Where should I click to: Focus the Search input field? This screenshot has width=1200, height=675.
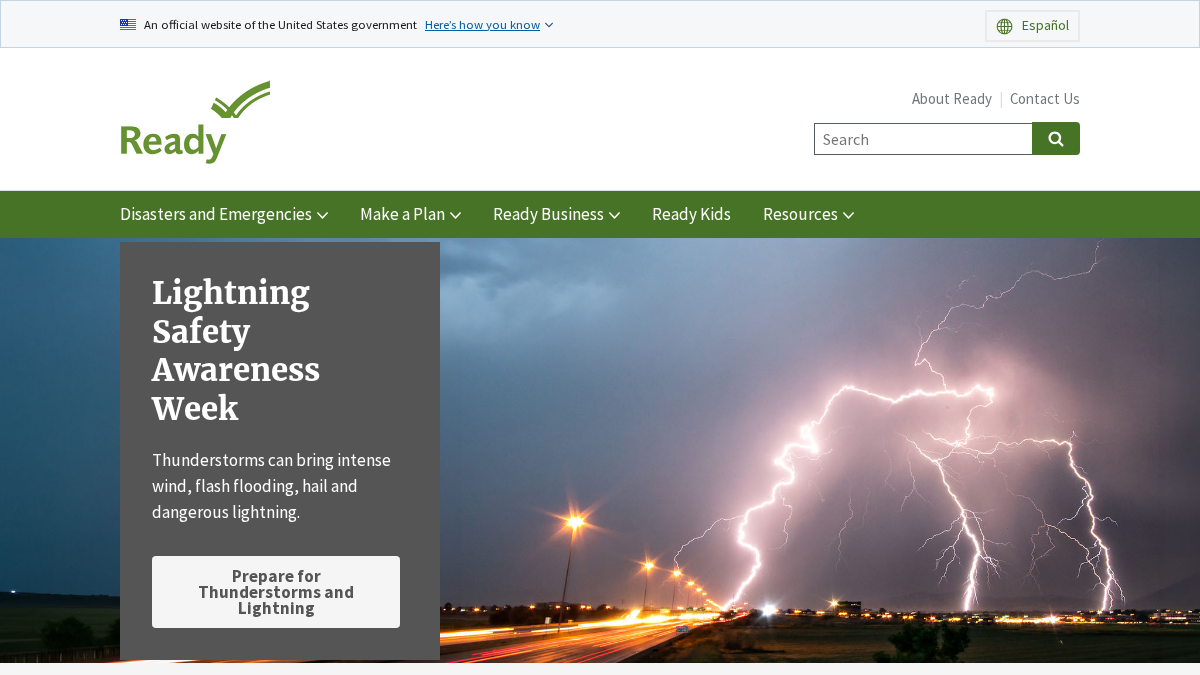[x=923, y=139]
